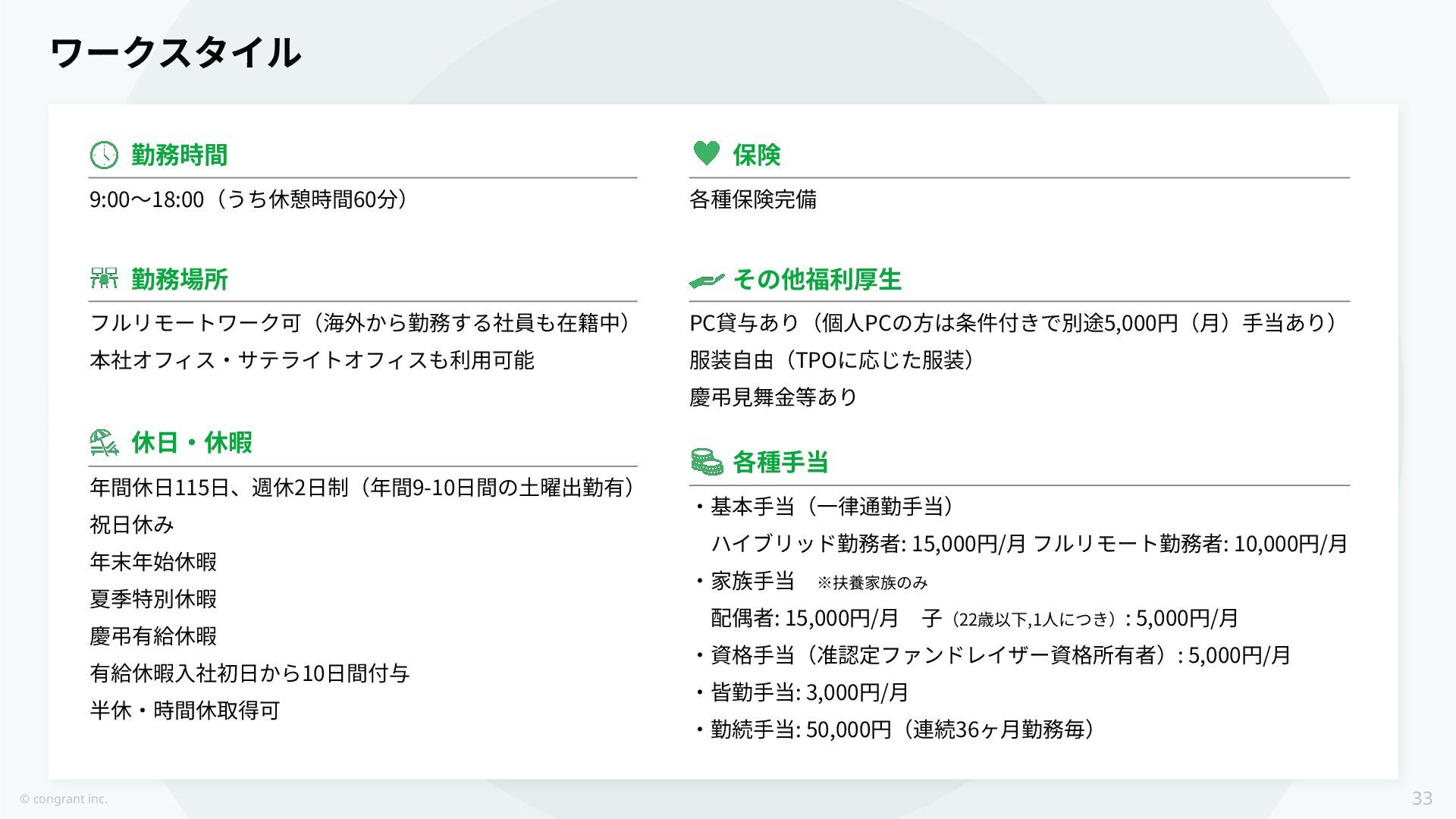Click the line 慶弔見舞金等あり

pos(773,397)
